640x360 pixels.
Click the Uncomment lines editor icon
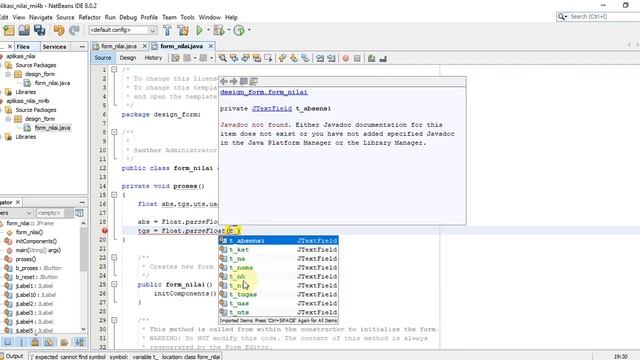(x=383, y=58)
